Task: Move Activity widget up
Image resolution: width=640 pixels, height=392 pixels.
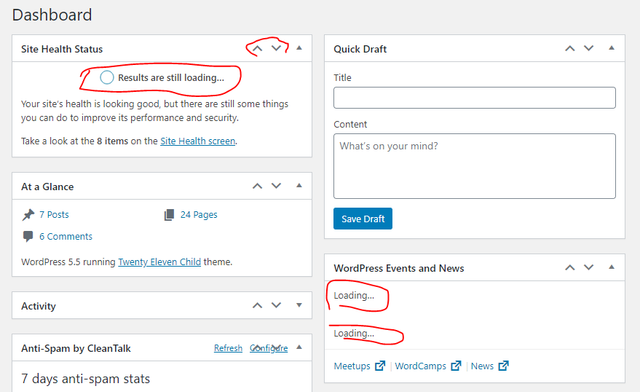Action: 257,305
